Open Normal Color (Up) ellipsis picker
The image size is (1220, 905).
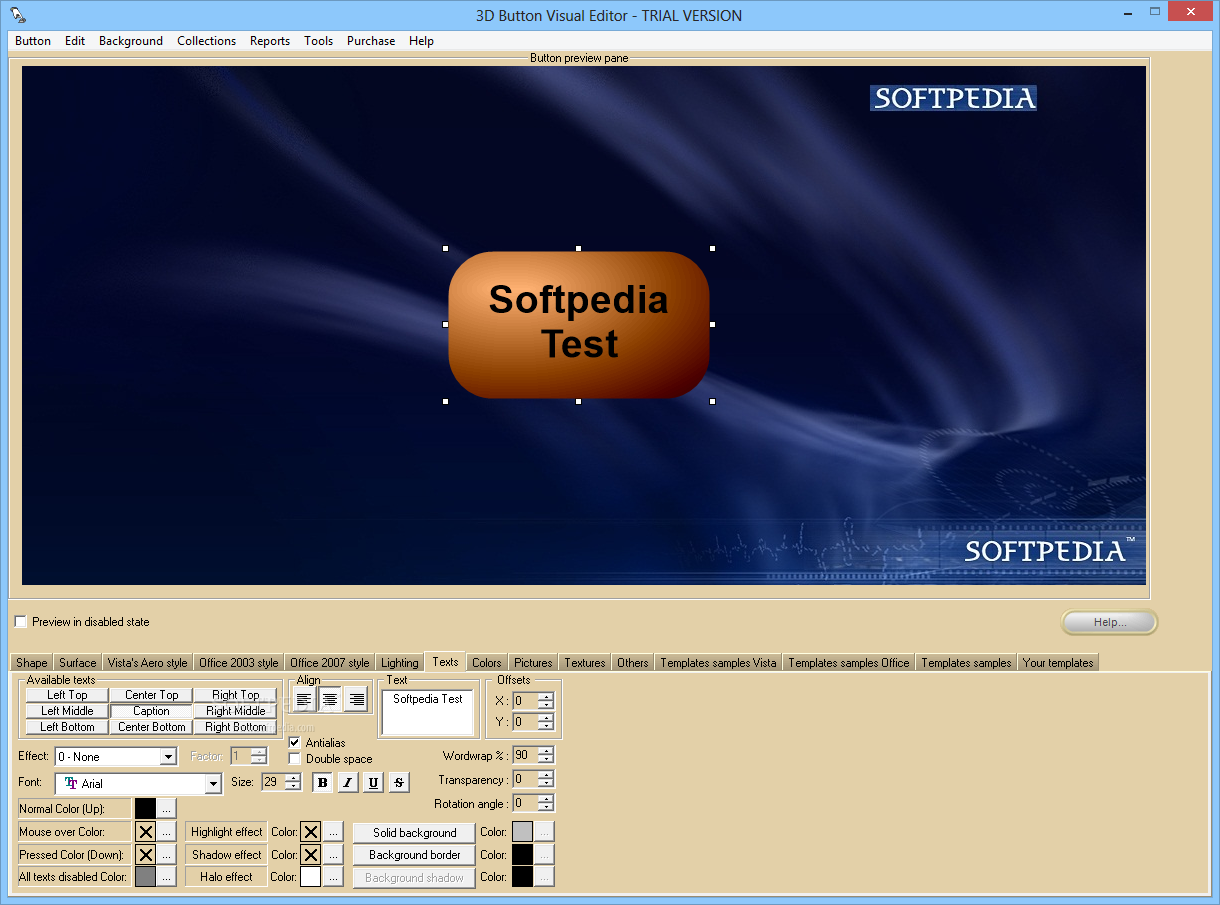[x=167, y=808]
